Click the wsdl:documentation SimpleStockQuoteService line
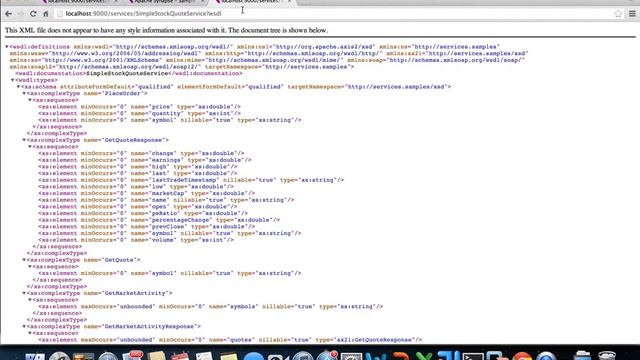Image resolution: width=640 pixels, height=360 pixels. [129, 73]
